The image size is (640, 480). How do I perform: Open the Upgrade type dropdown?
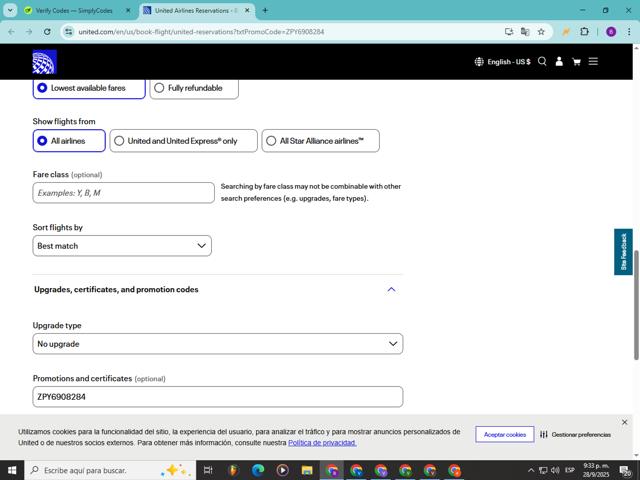point(218,344)
